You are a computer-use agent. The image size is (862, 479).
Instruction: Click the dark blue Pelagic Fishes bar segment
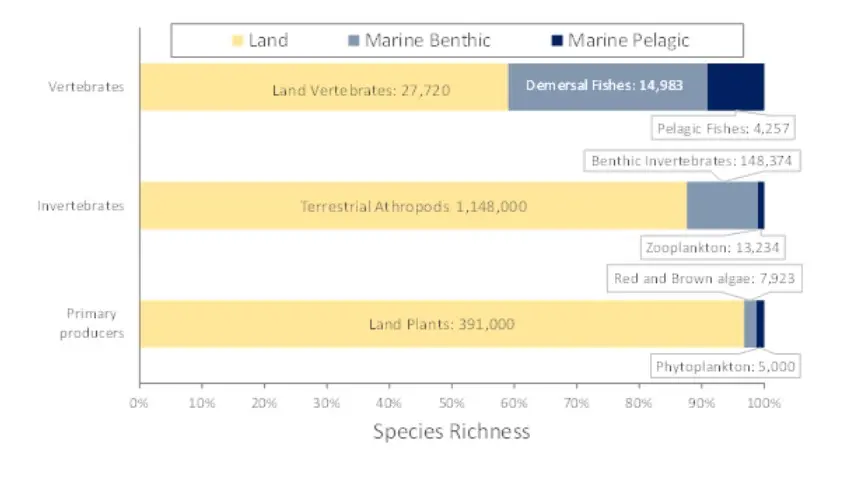735,86
